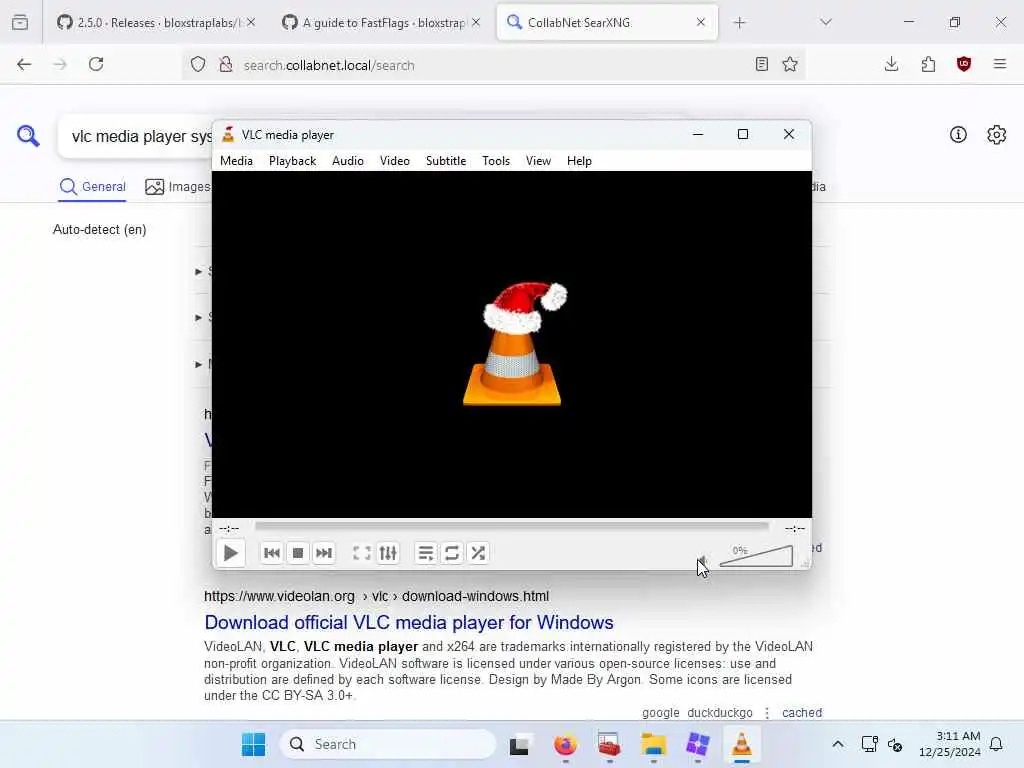
Task: Open the Windows Start menu
Action: click(253, 744)
